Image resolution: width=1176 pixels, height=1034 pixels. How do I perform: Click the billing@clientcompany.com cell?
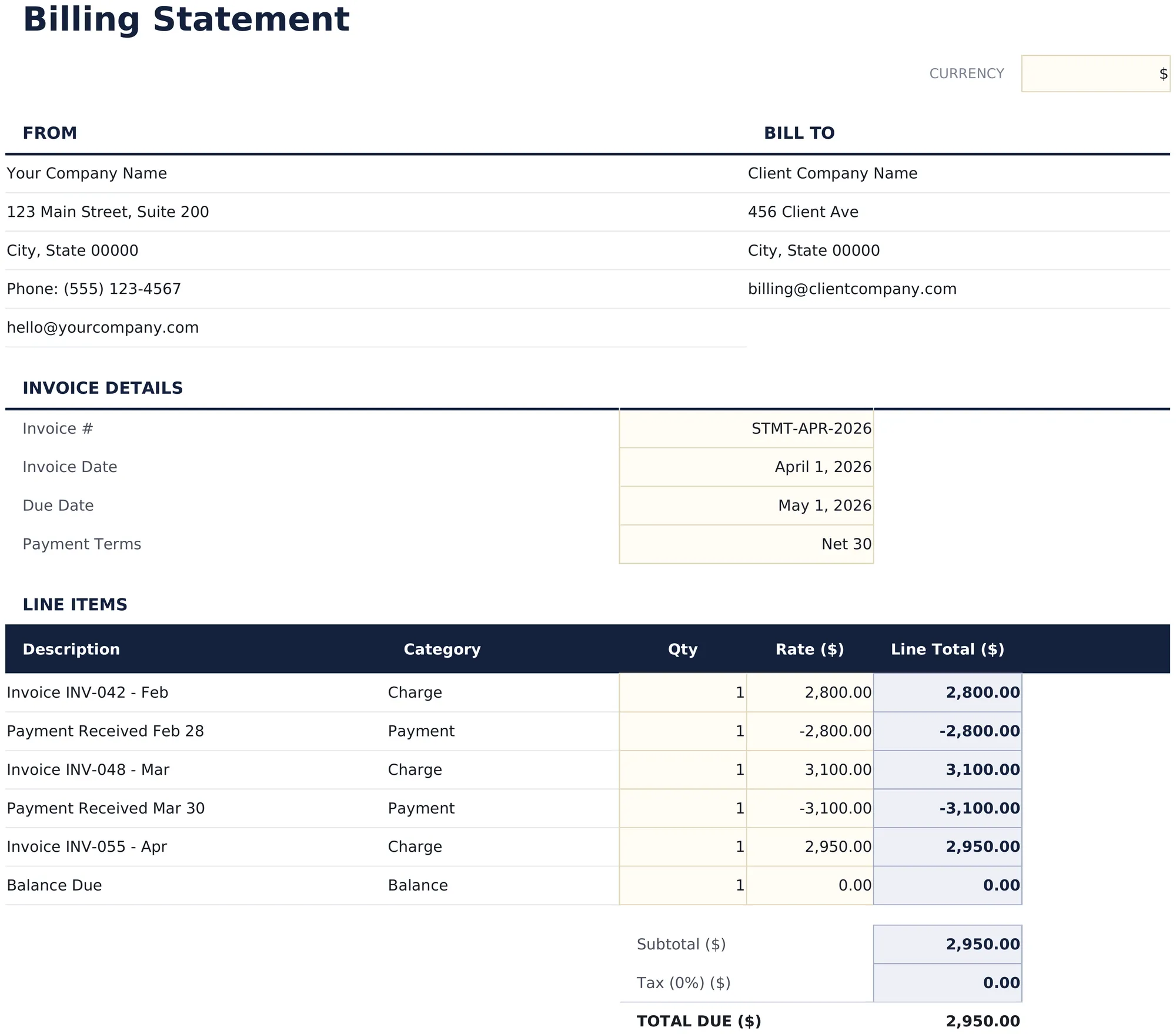(x=958, y=289)
